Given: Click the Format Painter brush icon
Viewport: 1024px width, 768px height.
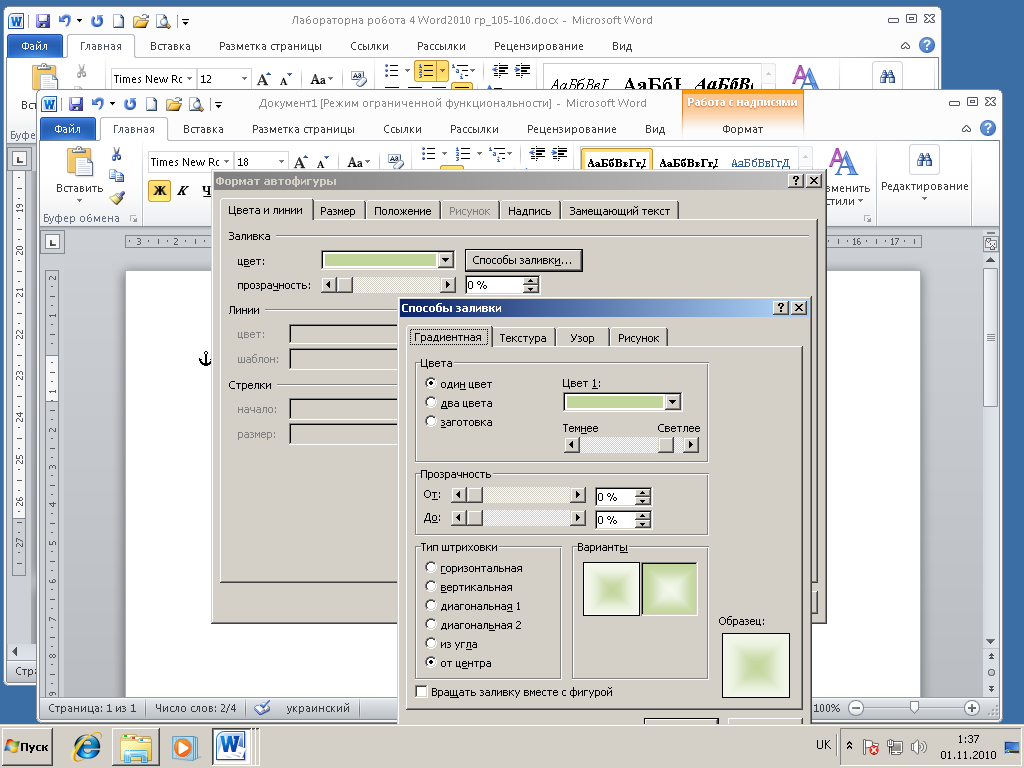Looking at the screenshot, I should (117, 197).
